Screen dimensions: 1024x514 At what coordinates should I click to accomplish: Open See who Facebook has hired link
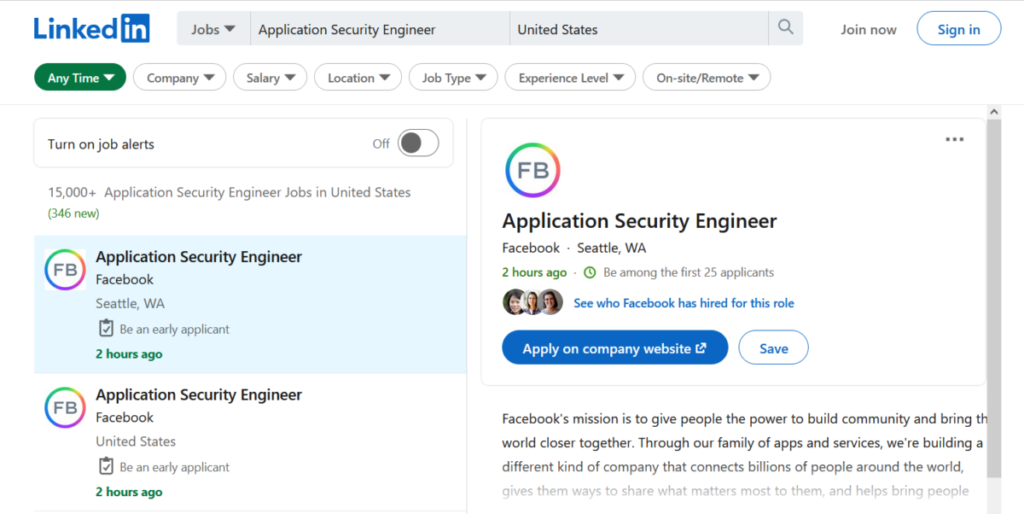684,303
